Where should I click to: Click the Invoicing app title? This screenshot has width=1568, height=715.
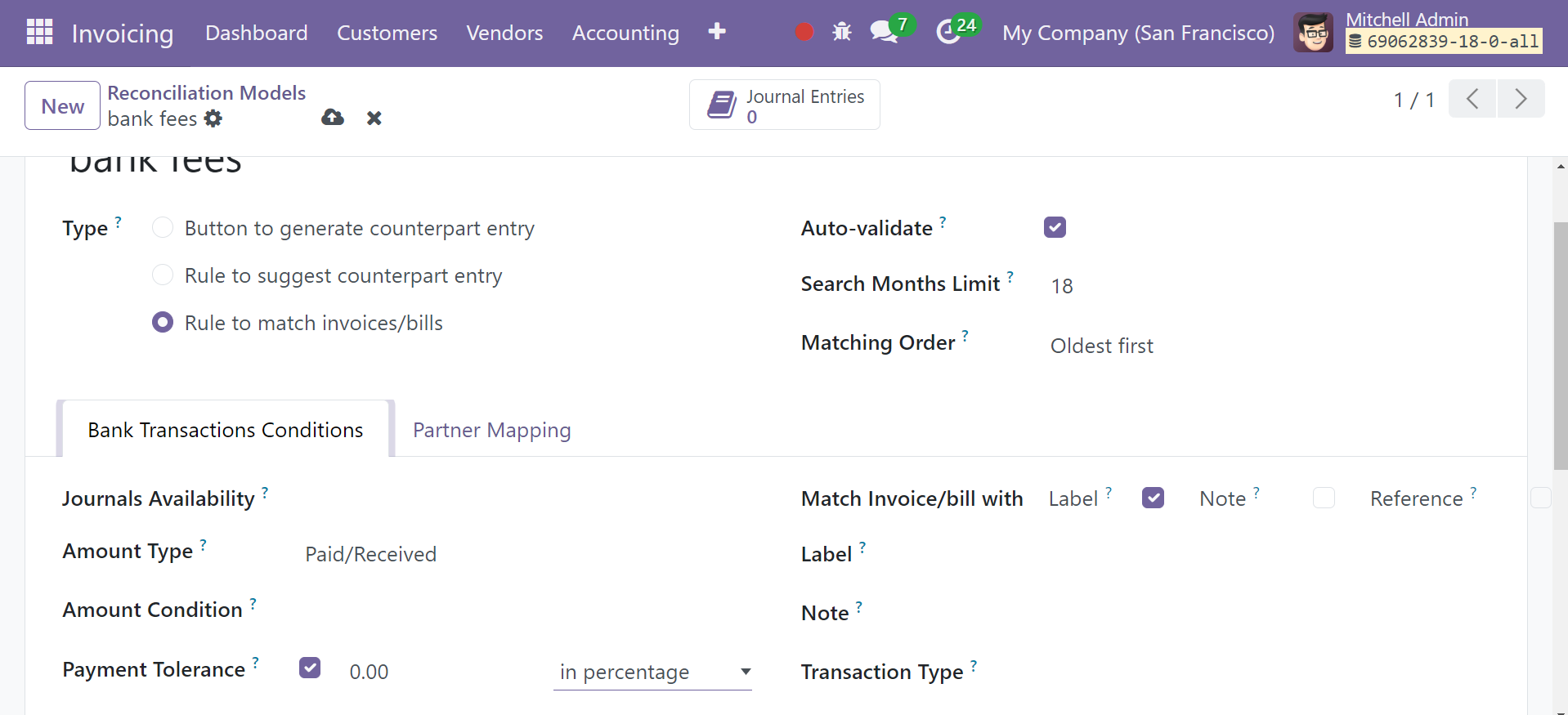pyautogui.click(x=123, y=34)
